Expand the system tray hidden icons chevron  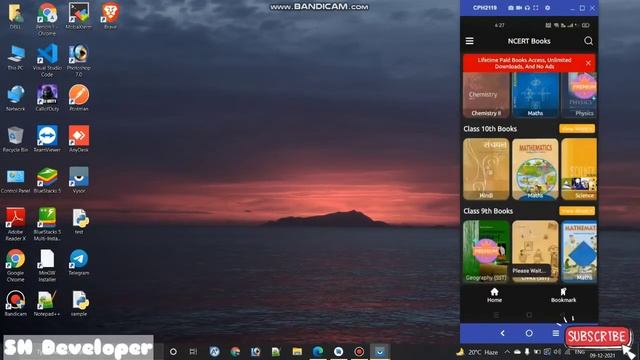507,351
